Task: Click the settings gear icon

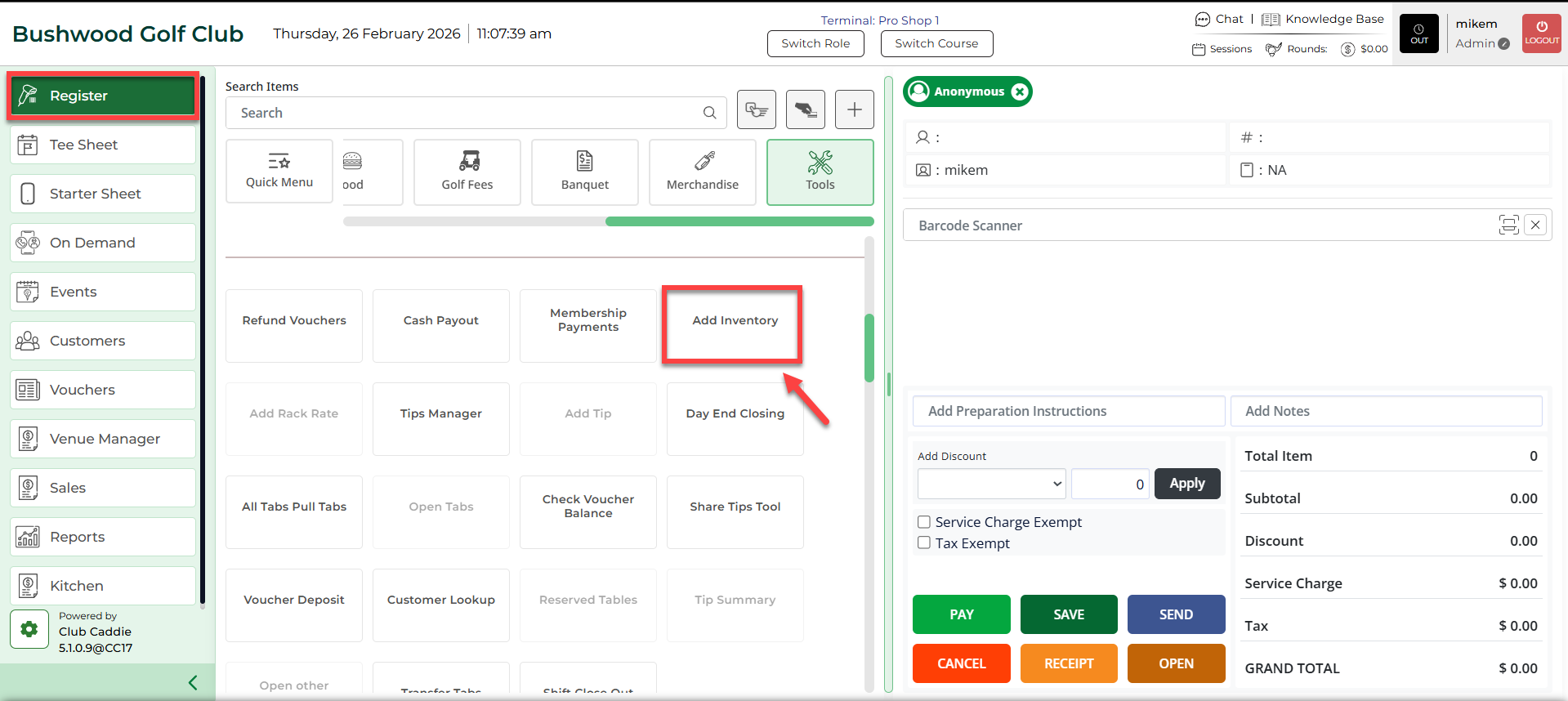Action: 29,629
